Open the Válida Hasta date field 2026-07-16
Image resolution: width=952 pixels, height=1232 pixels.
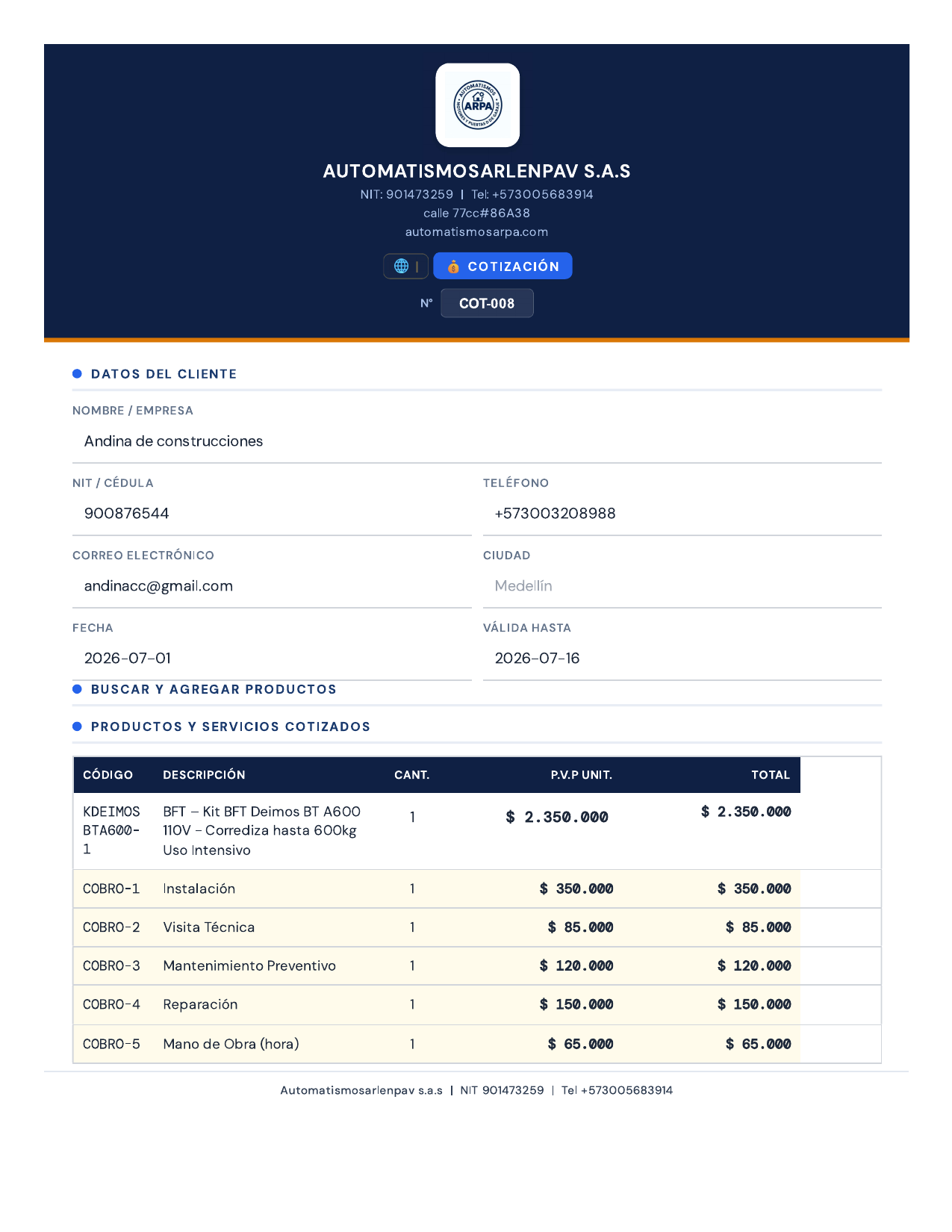click(x=682, y=659)
